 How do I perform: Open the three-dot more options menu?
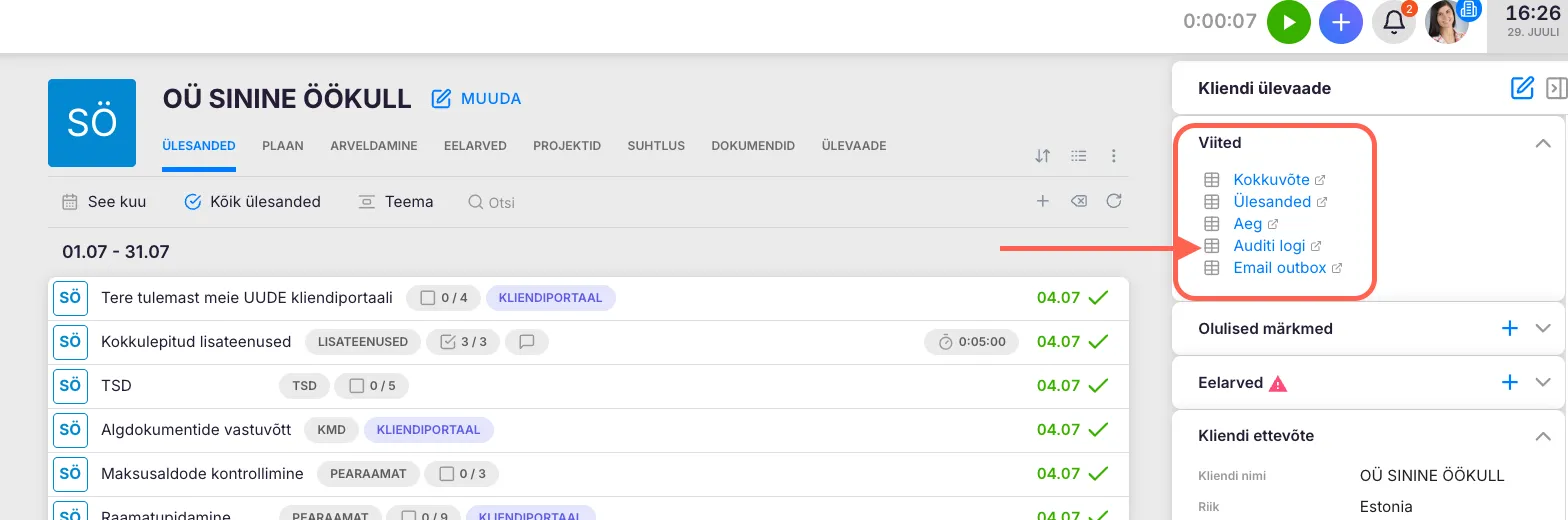1113,156
